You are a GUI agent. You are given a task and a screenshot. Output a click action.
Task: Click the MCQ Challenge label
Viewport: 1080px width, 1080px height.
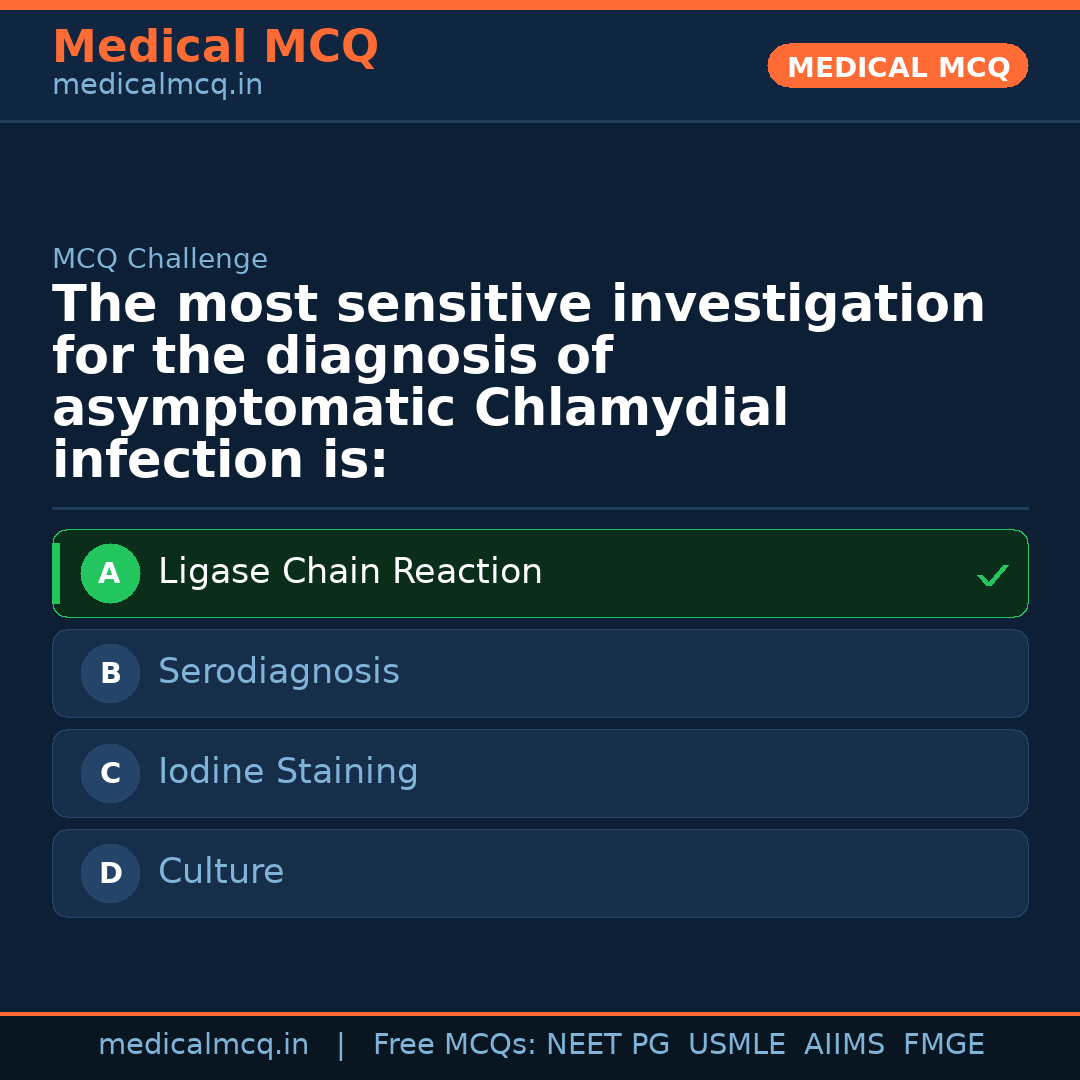coord(160,260)
